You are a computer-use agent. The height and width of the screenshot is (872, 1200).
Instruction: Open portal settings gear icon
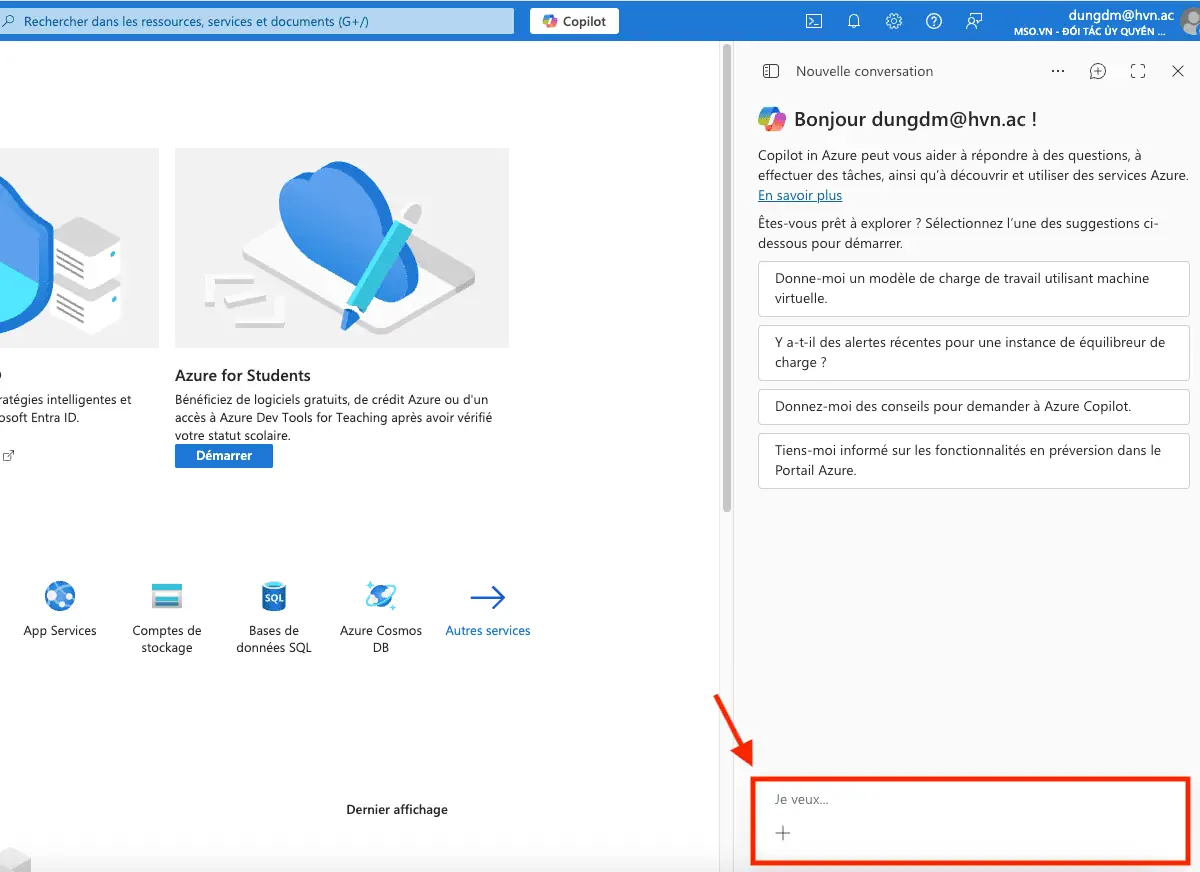click(x=894, y=21)
